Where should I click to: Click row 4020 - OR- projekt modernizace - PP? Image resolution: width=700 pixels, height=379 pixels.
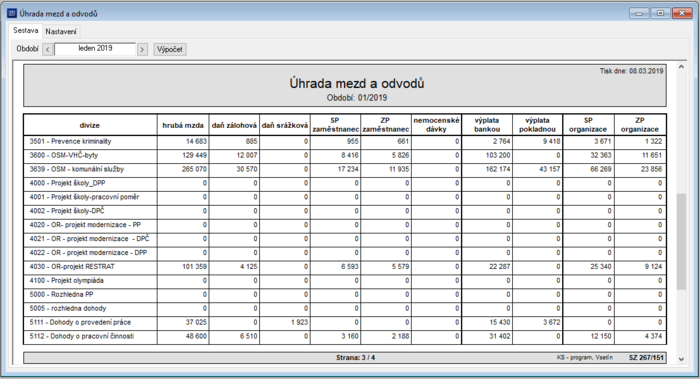coord(345,225)
